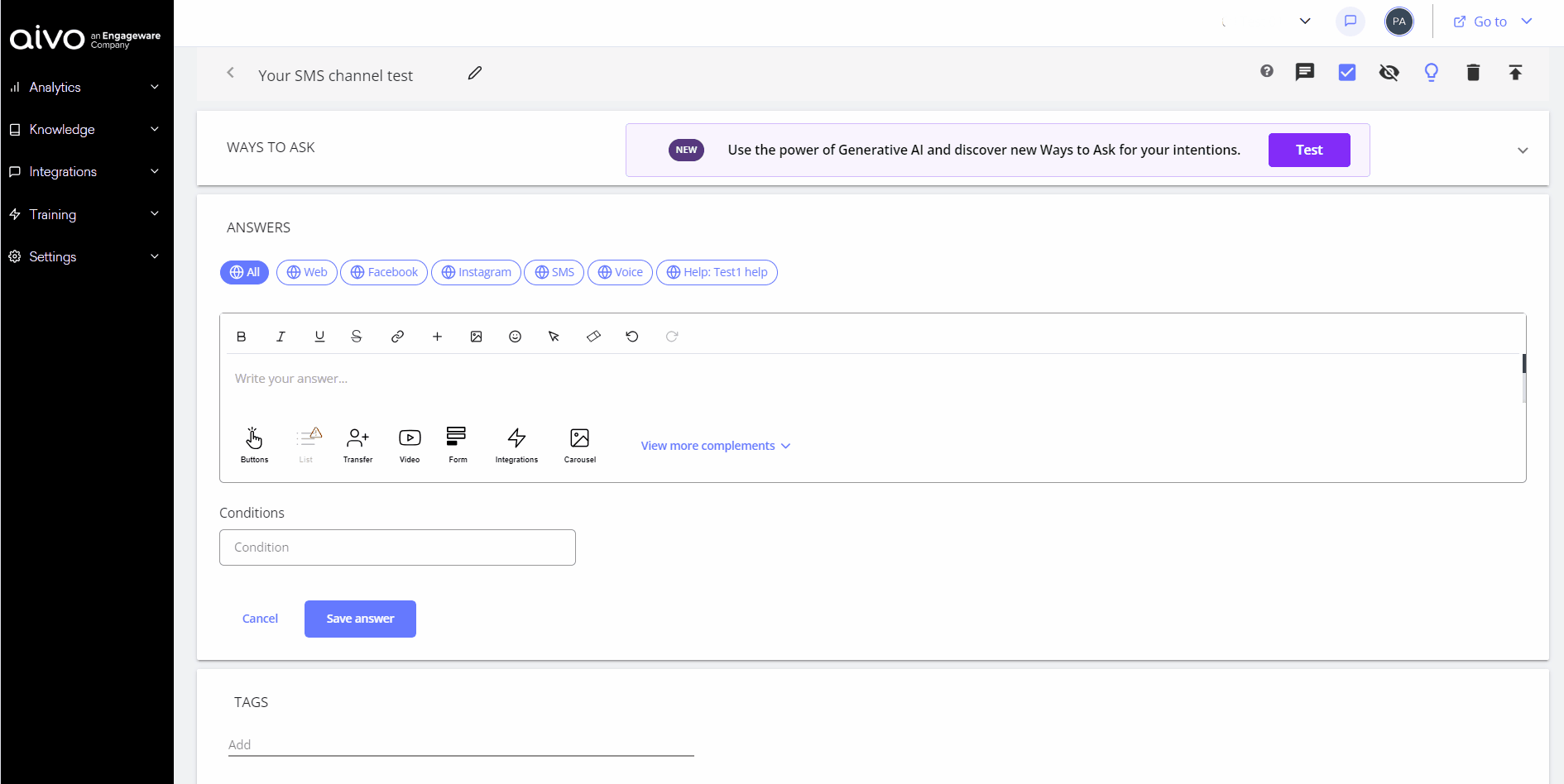1564x784 pixels.
Task: Open the comments message icon in the intent toolbar
Action: tap(1305, 72)
